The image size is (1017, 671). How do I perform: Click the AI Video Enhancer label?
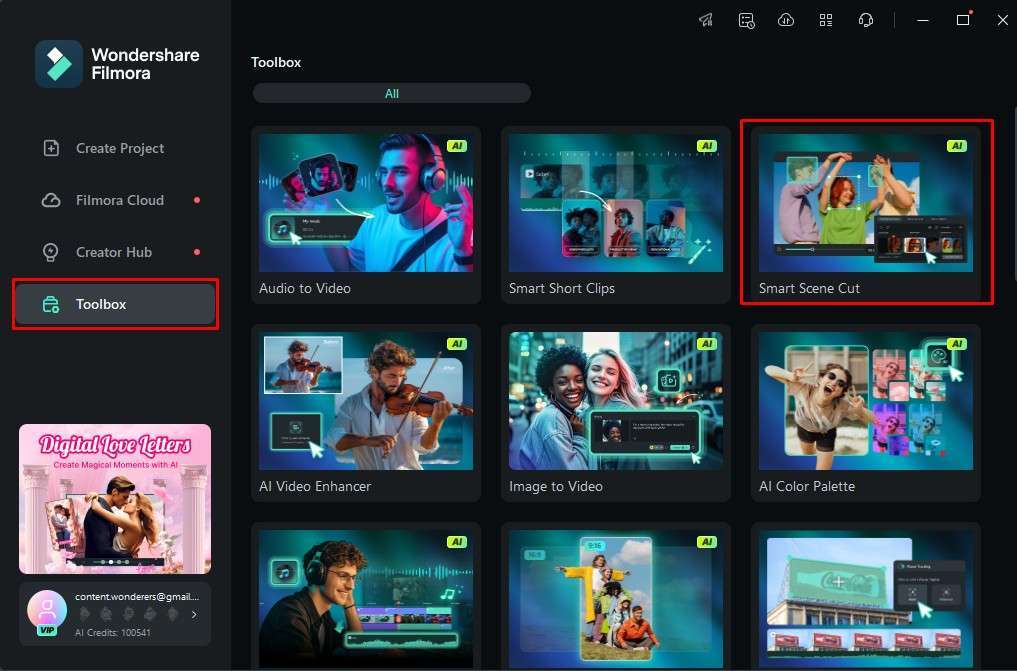click(315, 486)
